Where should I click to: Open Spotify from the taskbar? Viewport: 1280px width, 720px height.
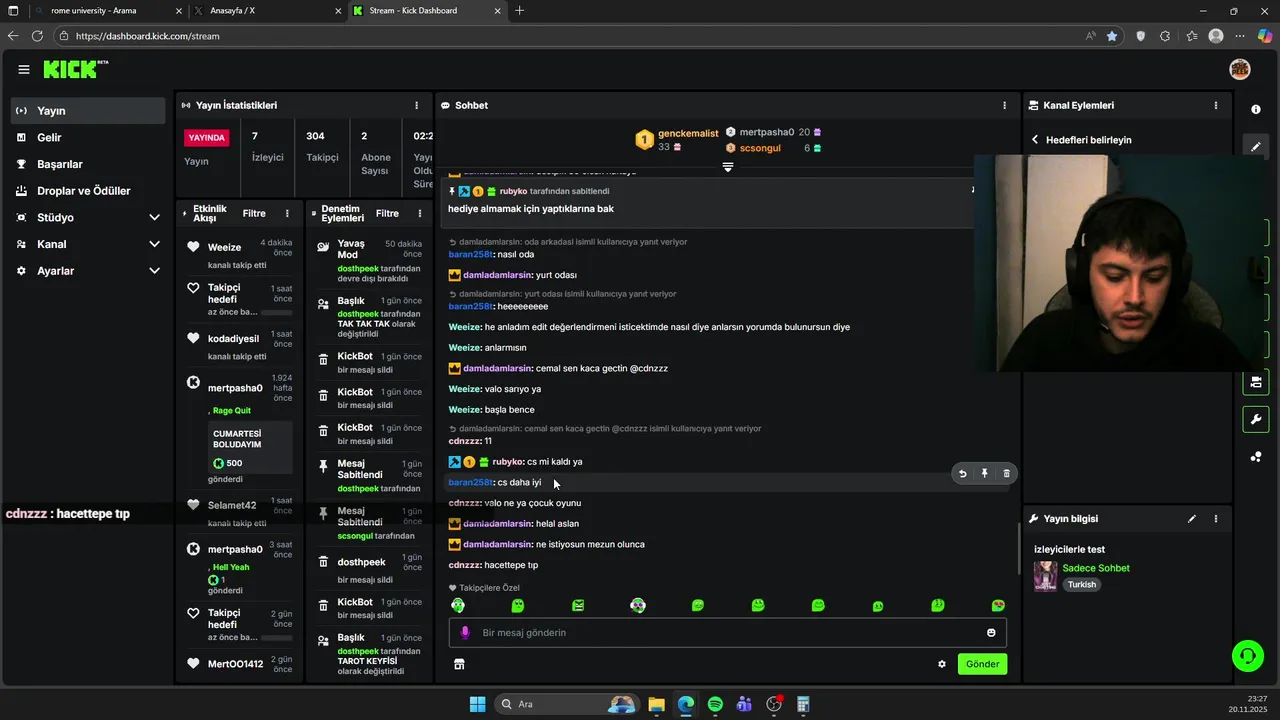point(715,704)
